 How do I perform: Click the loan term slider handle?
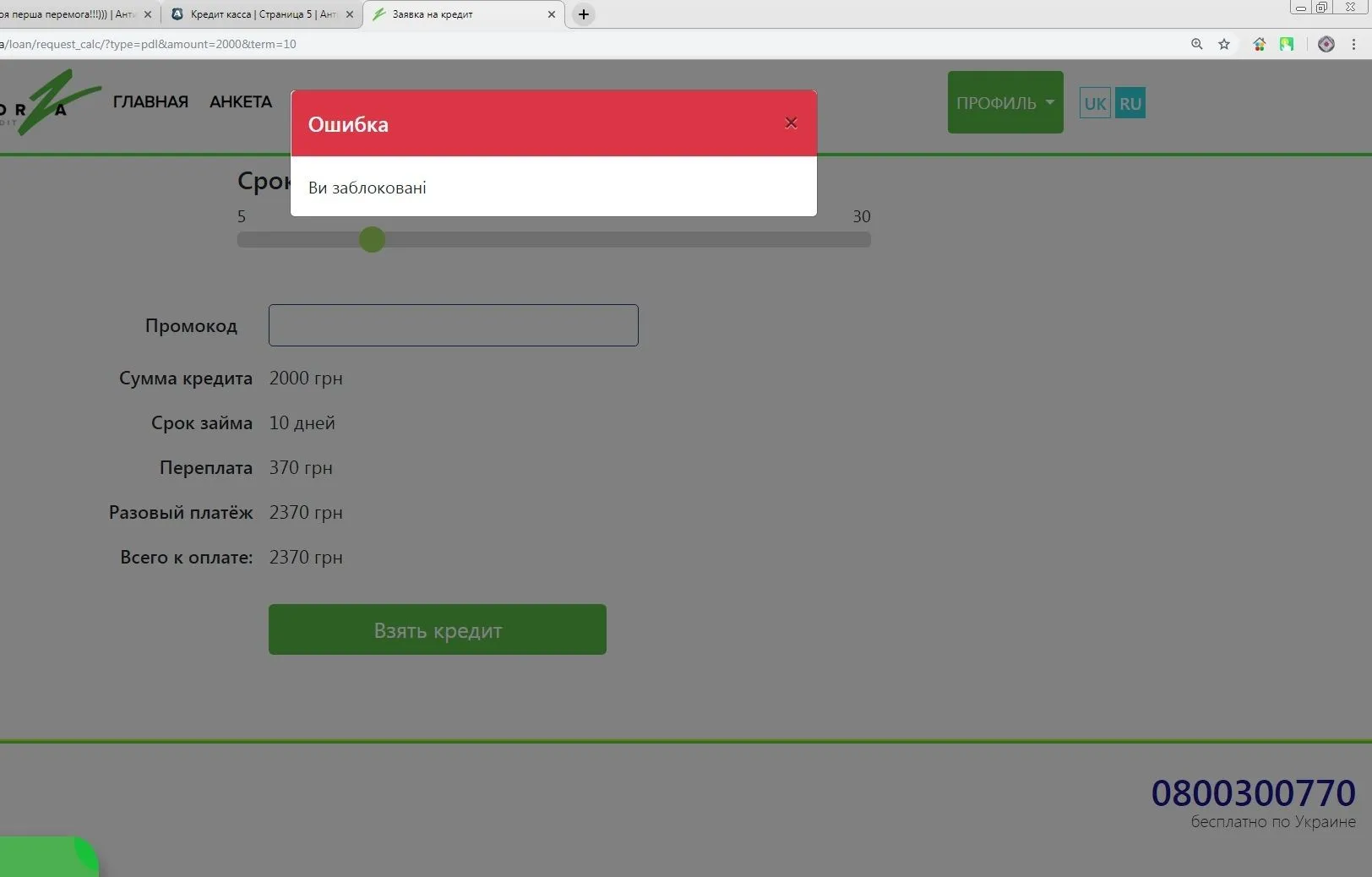[372, 240]
